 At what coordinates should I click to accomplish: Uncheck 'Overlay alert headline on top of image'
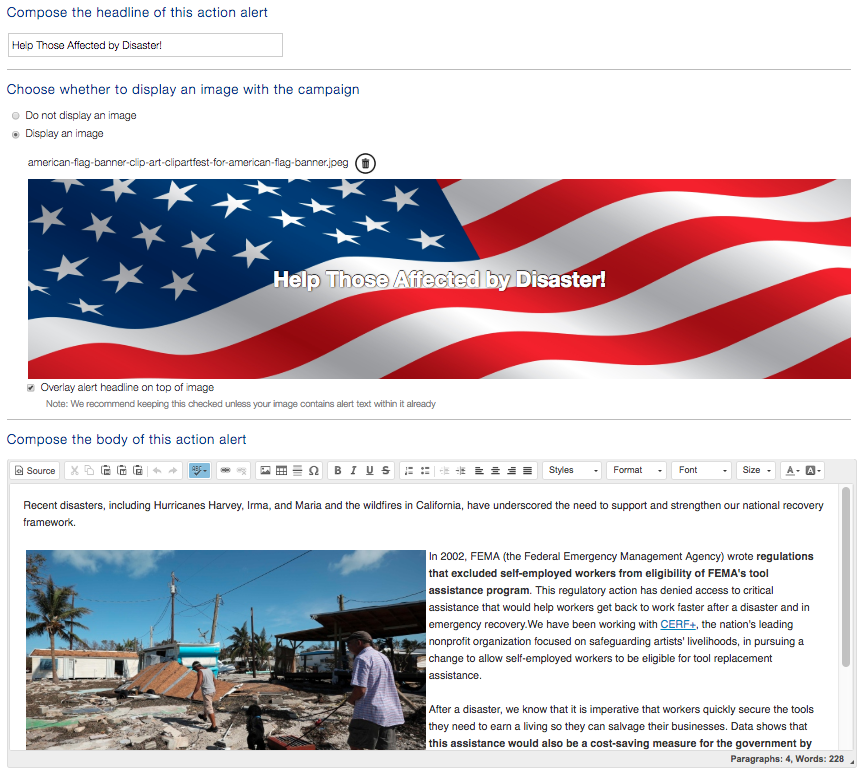coord(31,388)
